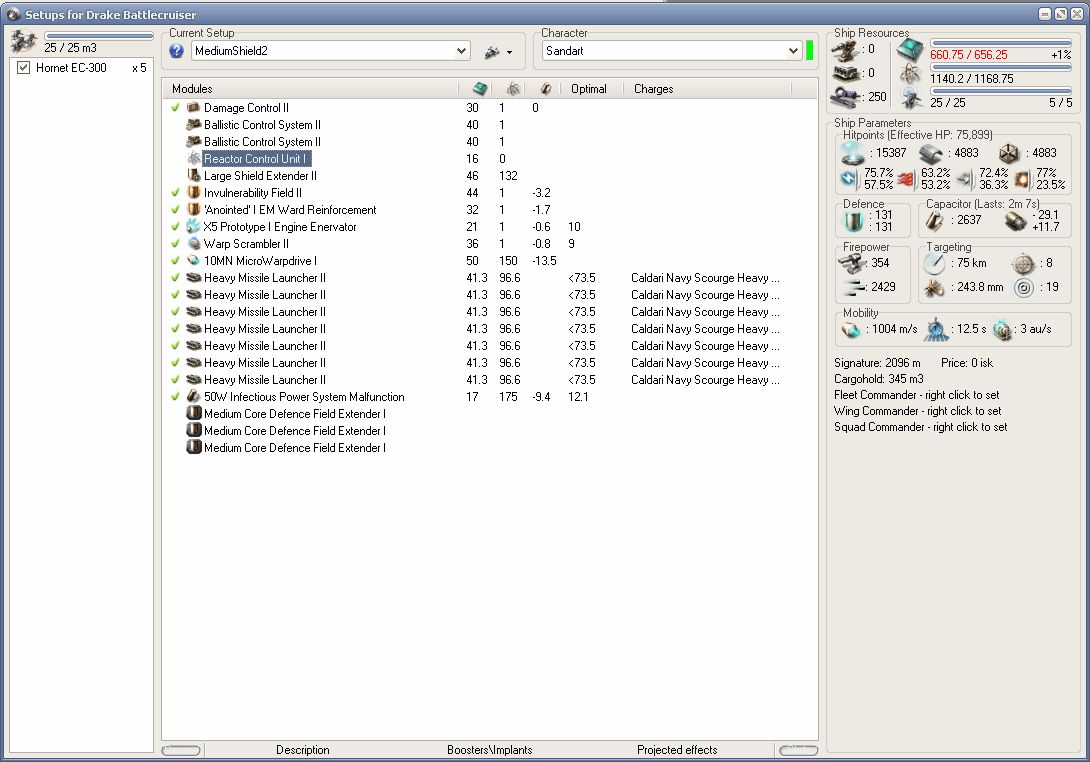1090x762 pixels.
Task: Open the Character Sandart dropdown
Action: coord(793,51)
